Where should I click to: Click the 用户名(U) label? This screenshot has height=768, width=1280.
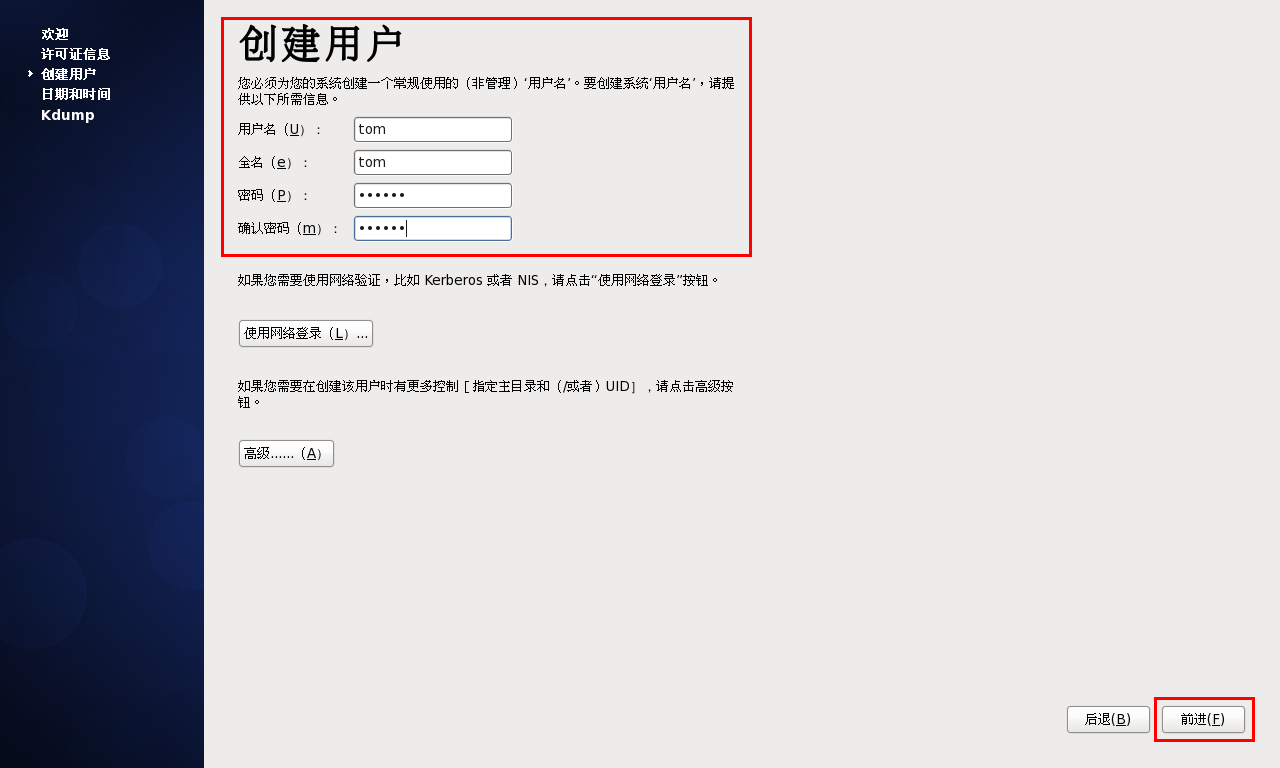pos(280,129)
